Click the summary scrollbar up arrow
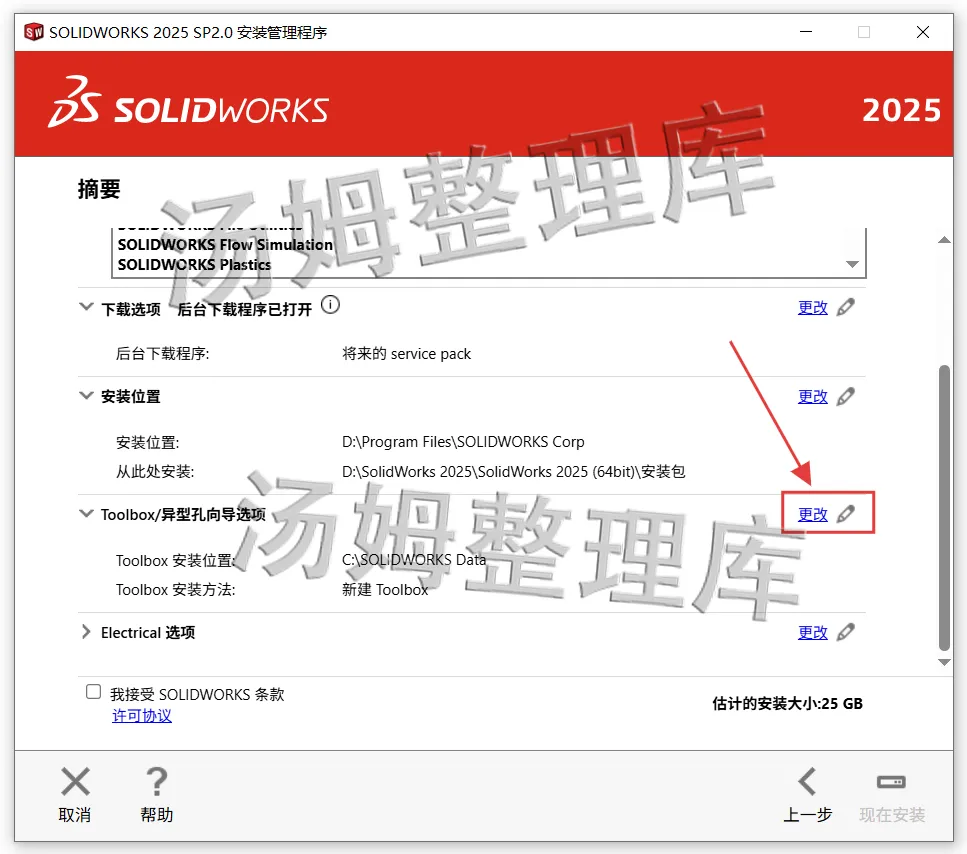The height and width of the screenshot is (854, 967). pos(944,240)
